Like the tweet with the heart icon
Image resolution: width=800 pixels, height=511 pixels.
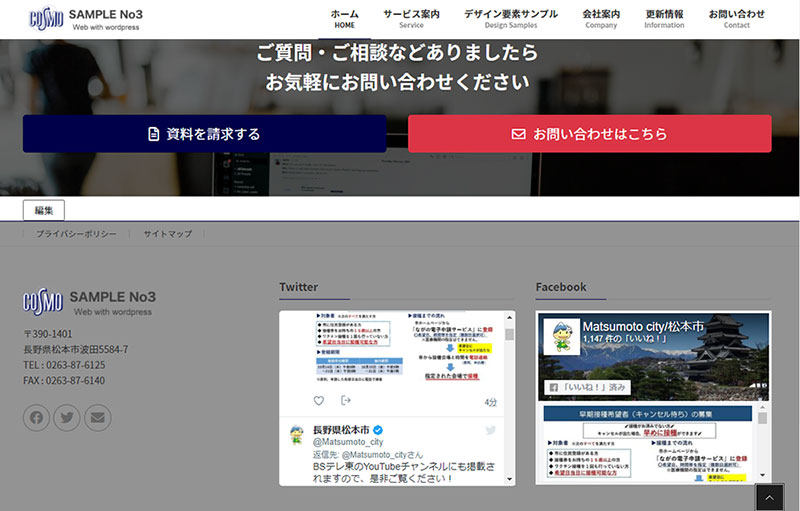click(x=319, y=401)
